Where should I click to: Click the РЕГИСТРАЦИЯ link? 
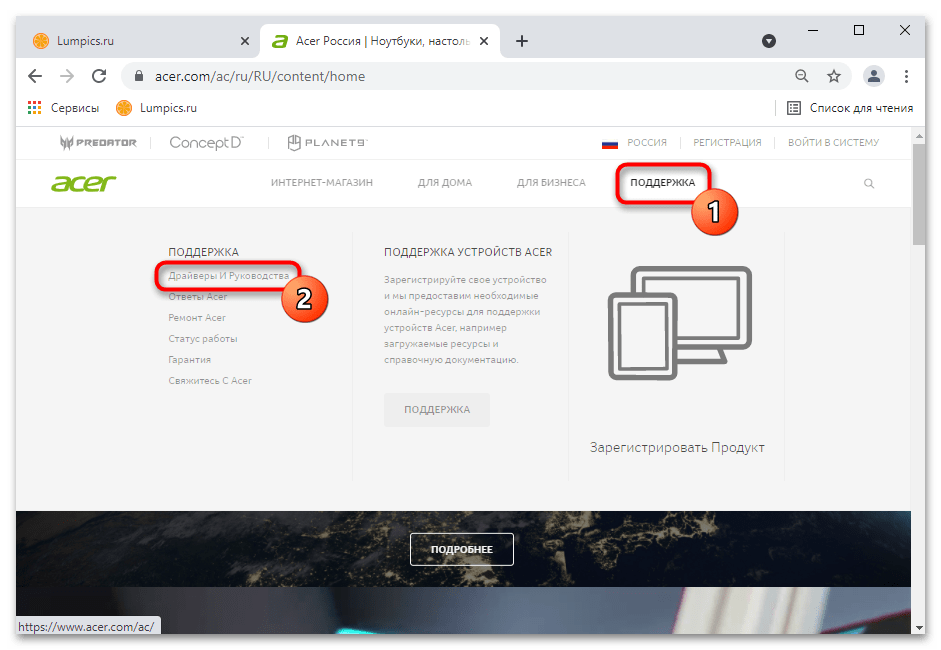click(x=727, y=143)
